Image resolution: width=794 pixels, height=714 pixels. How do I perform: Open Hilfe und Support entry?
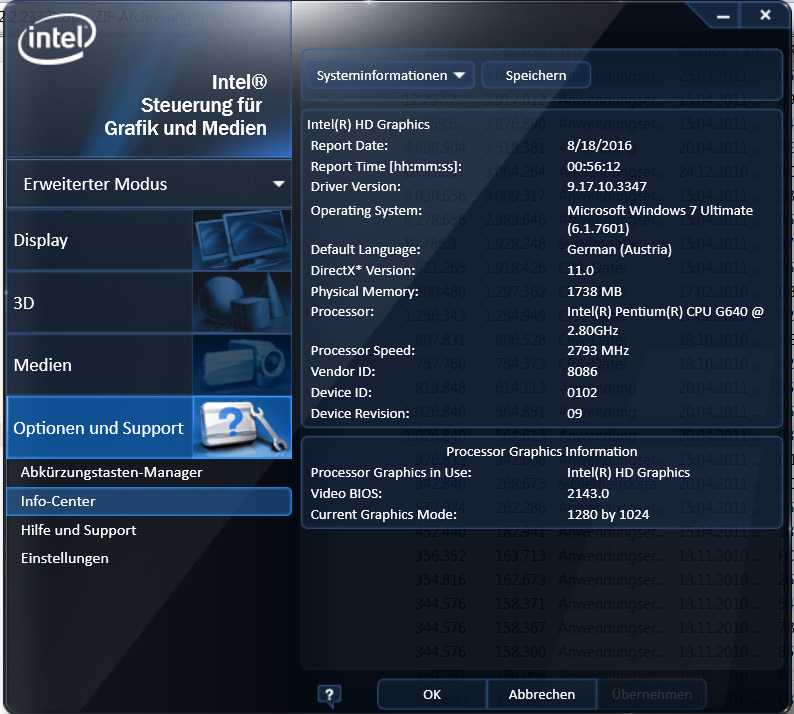pos(78,530)
